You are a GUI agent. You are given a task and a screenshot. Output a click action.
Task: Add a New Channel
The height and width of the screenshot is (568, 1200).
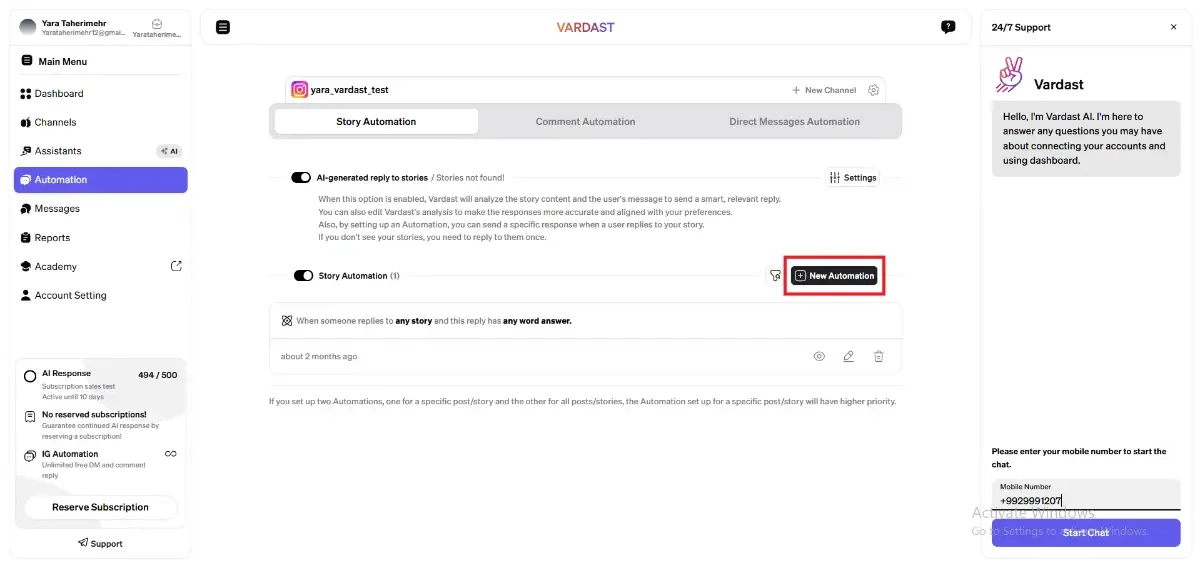(x=824, y=90)
